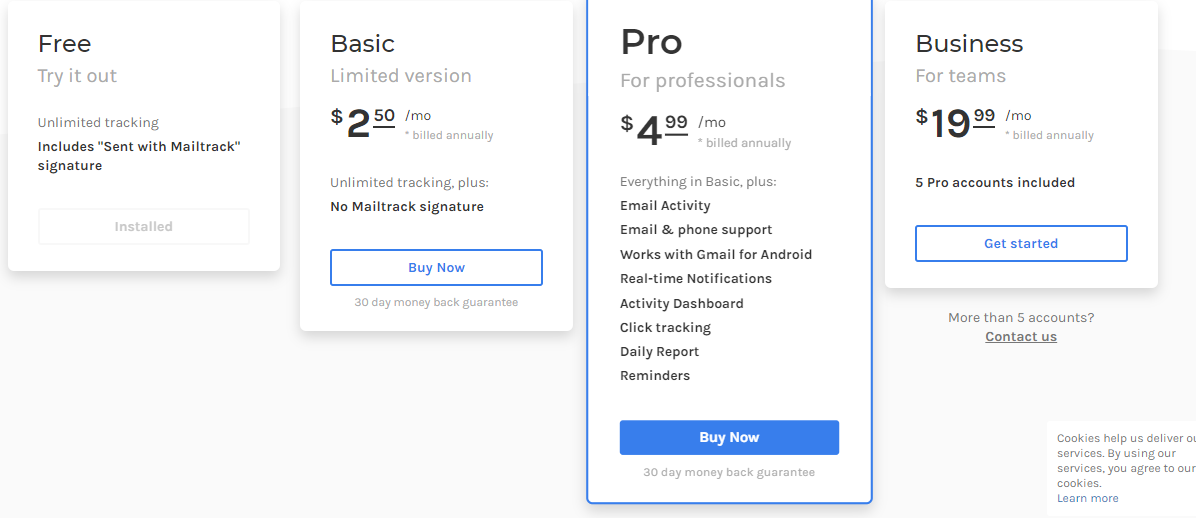Viewport: 1196px width, 518px height.
Task: Open the Contact us link
Action: tap(1021, 336)
